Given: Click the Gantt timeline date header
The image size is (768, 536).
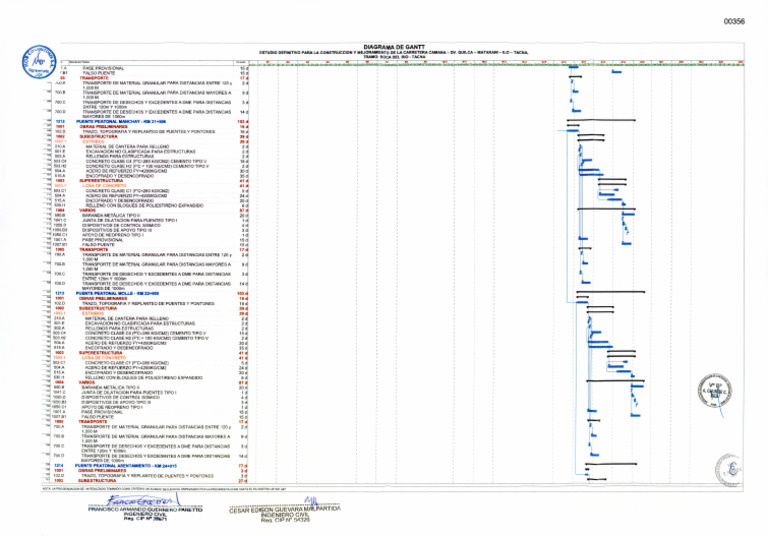Looking at the screenshot, I should [500, 64].
